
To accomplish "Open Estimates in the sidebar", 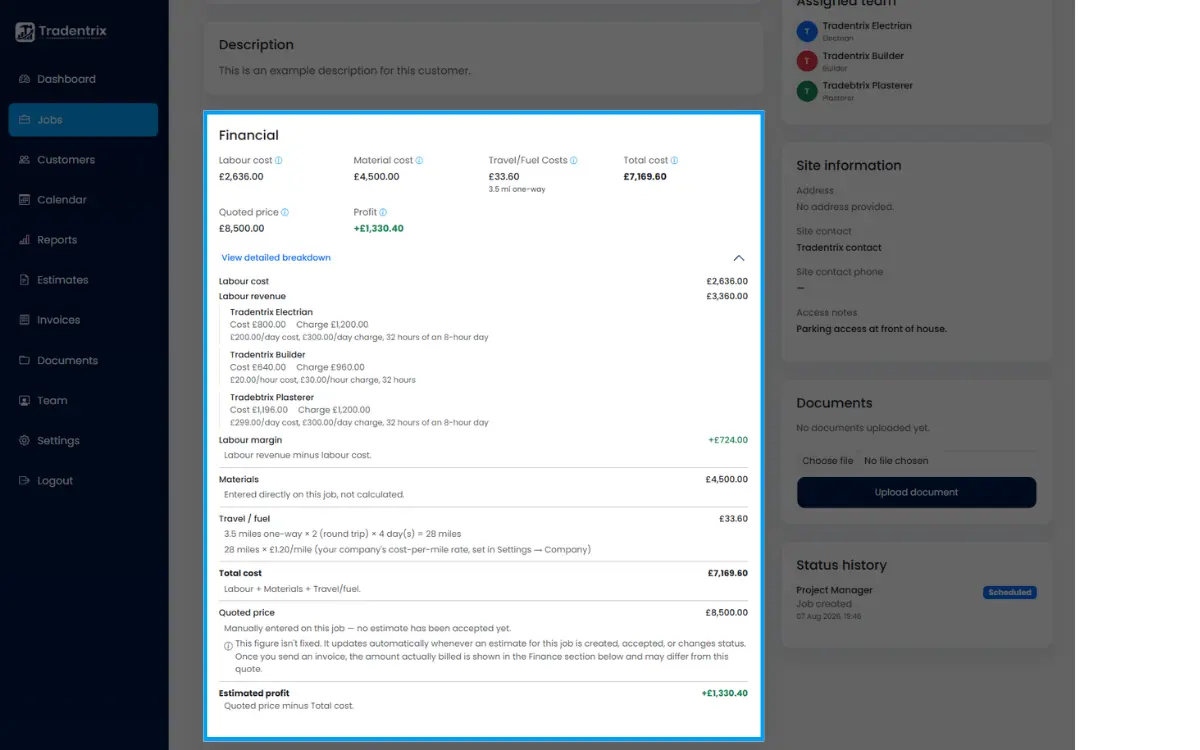I will [83, 280].
